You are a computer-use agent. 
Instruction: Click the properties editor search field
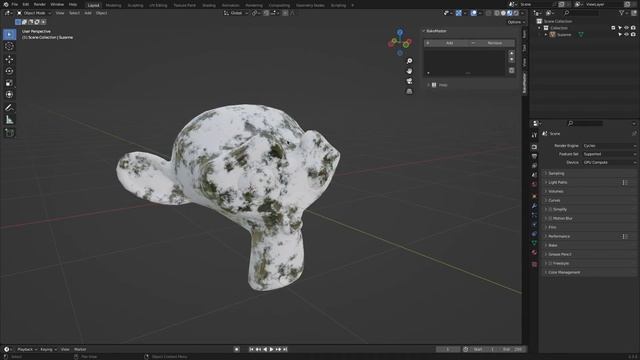click(x=586, y=123)
